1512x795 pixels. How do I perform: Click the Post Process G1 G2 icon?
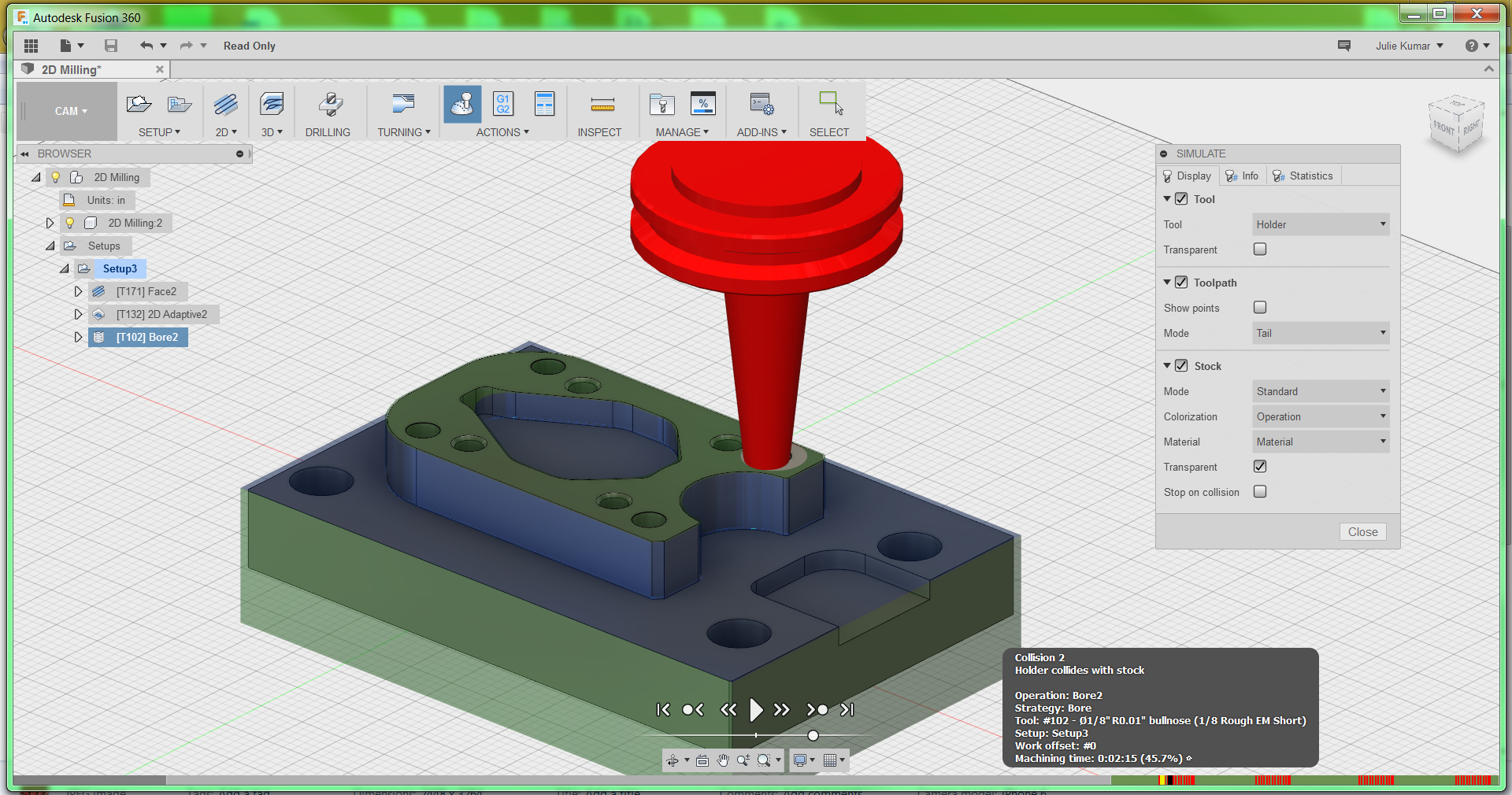point(503,104)
